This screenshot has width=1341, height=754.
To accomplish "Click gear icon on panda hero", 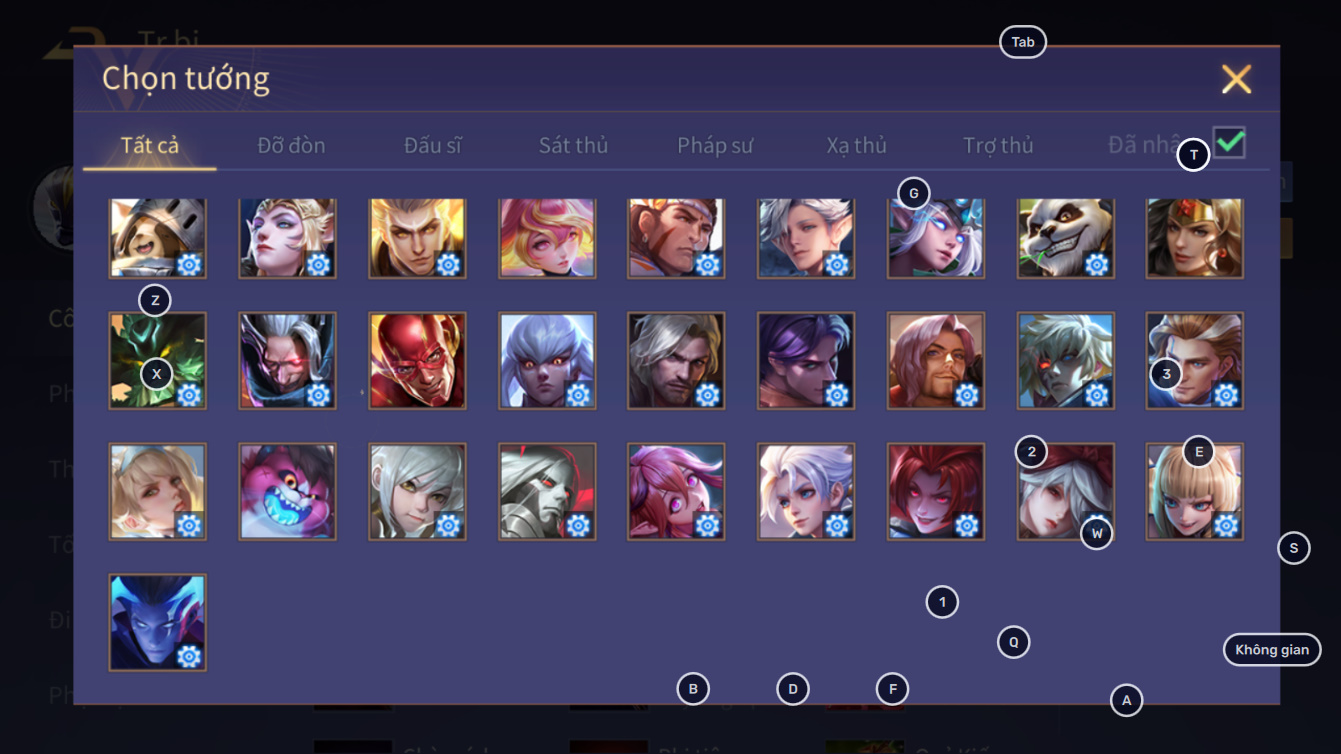I will coord(1097,265).
